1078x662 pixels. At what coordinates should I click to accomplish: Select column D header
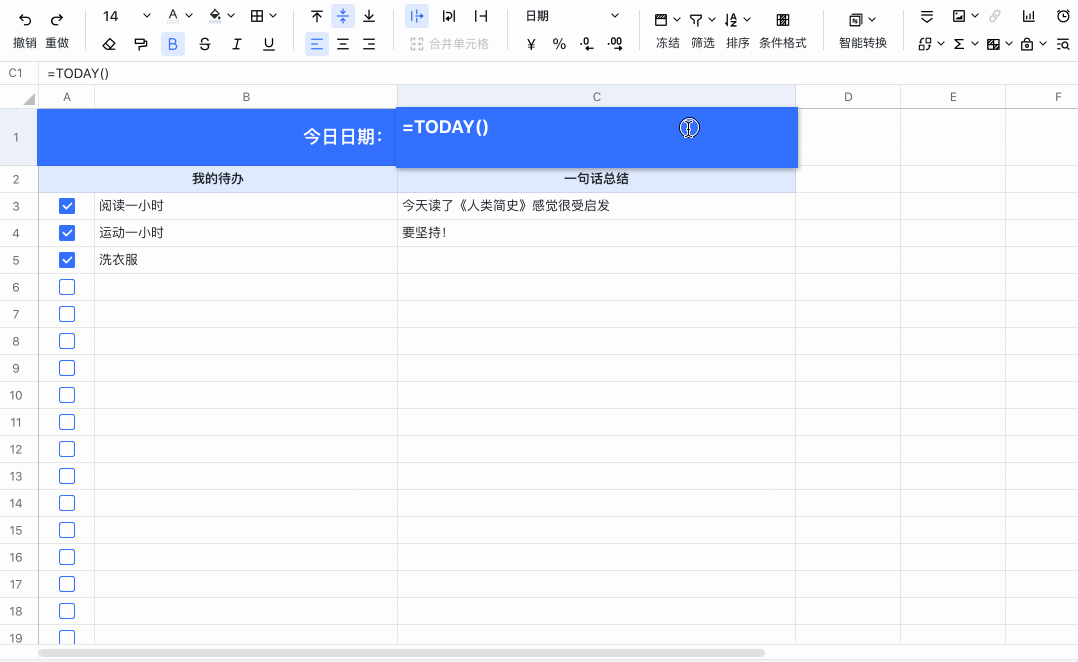pyautogui.click(x=848, y=97)
